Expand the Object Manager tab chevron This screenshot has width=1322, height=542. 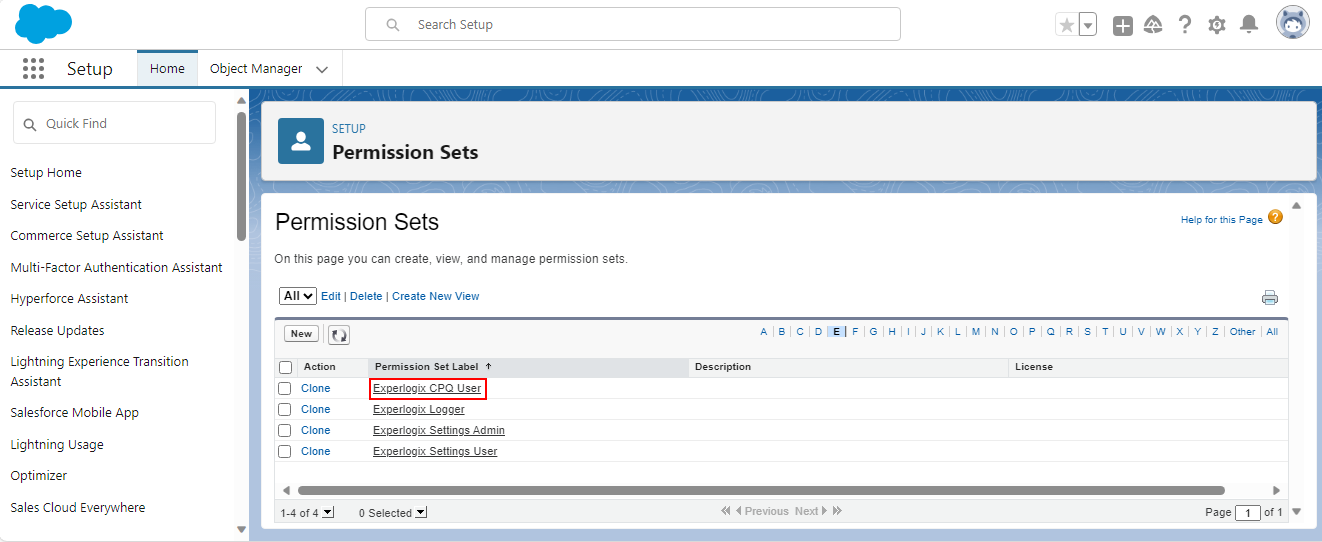click(x=322, y=69)
